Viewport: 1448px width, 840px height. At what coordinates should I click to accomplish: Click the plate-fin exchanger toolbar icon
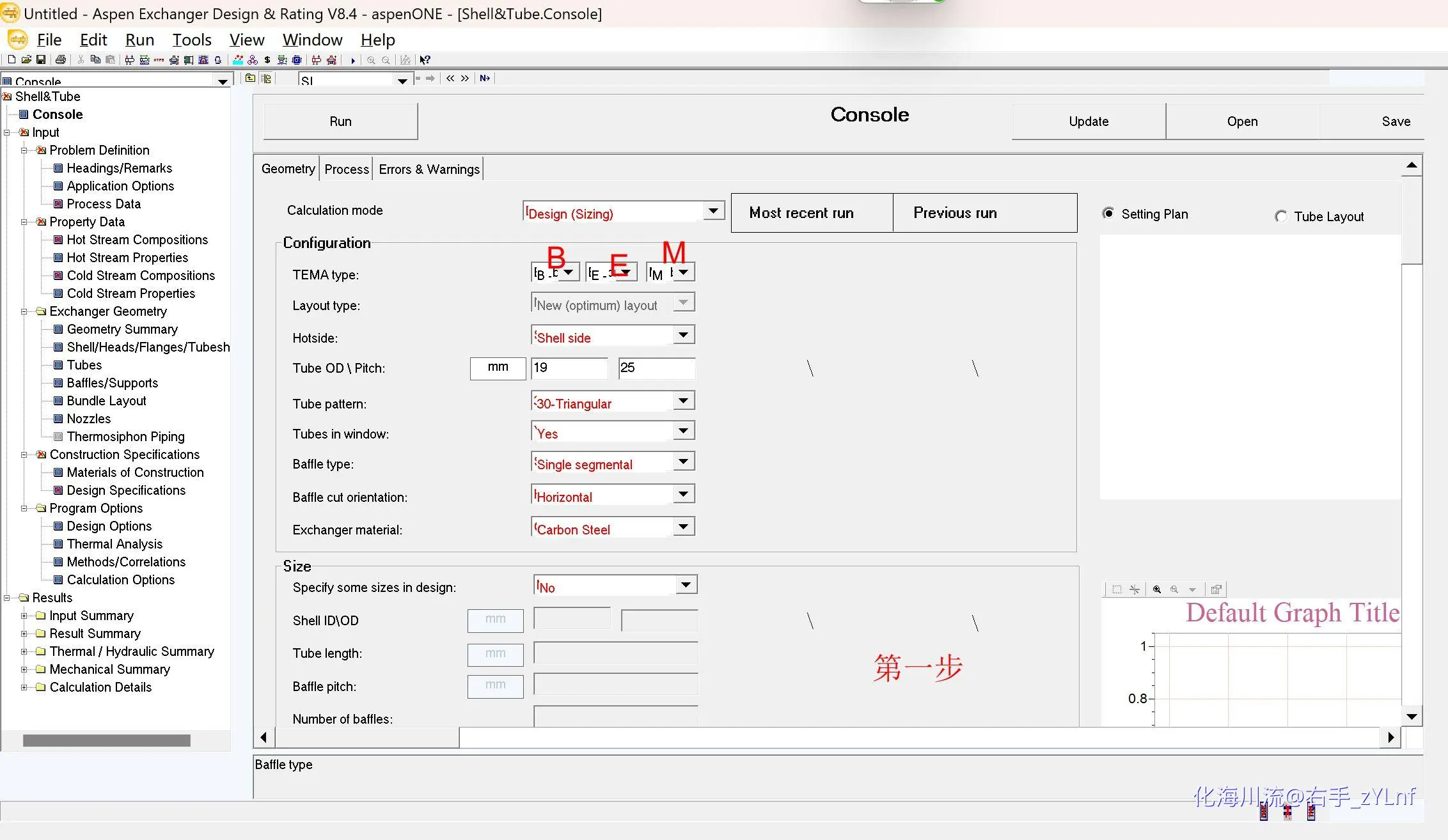click(189, 60)
